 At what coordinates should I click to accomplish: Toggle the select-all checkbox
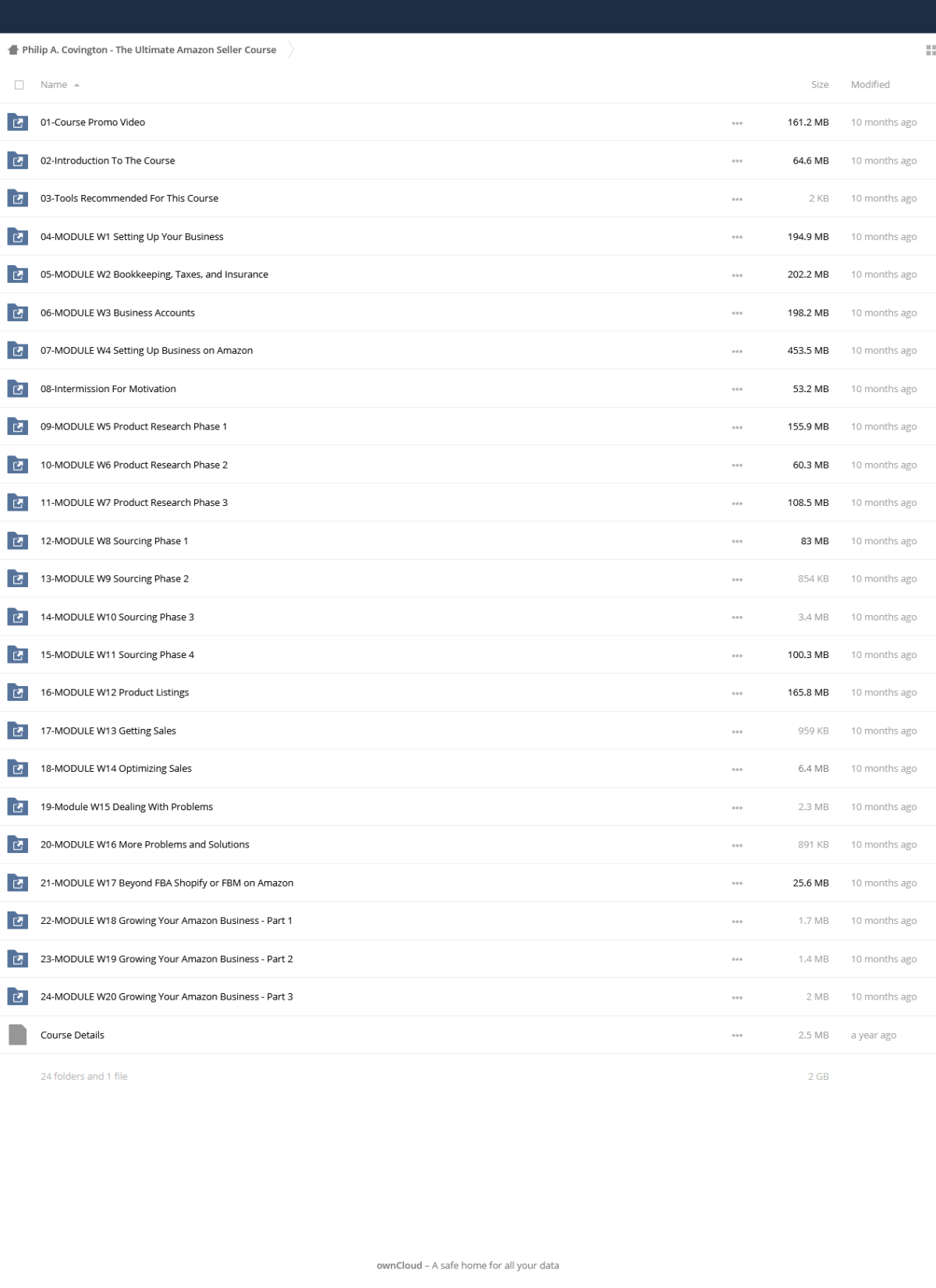(19, 85)
